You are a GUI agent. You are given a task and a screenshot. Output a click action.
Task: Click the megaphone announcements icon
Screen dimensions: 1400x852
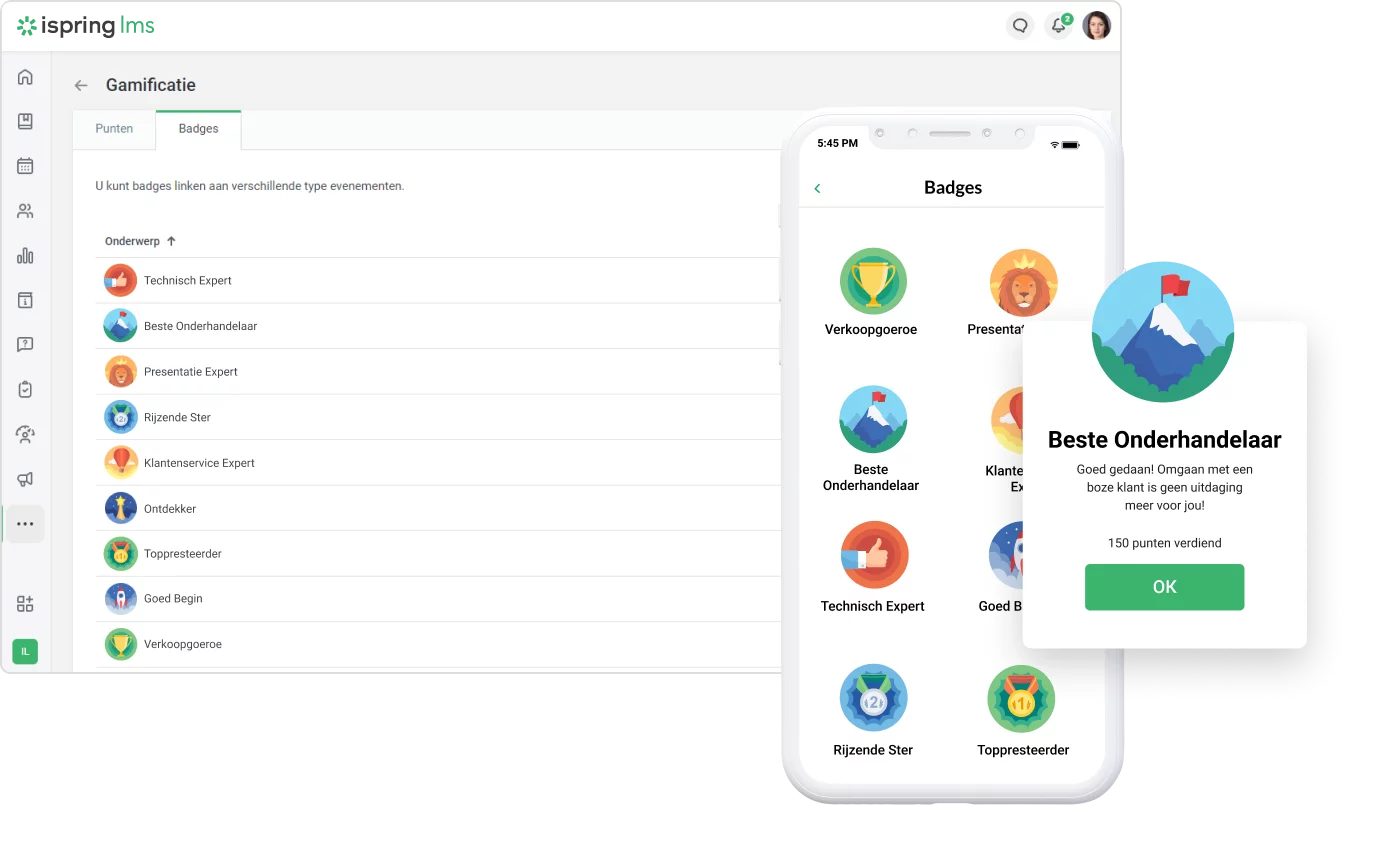pyautogui.click(x=25, y=479)
